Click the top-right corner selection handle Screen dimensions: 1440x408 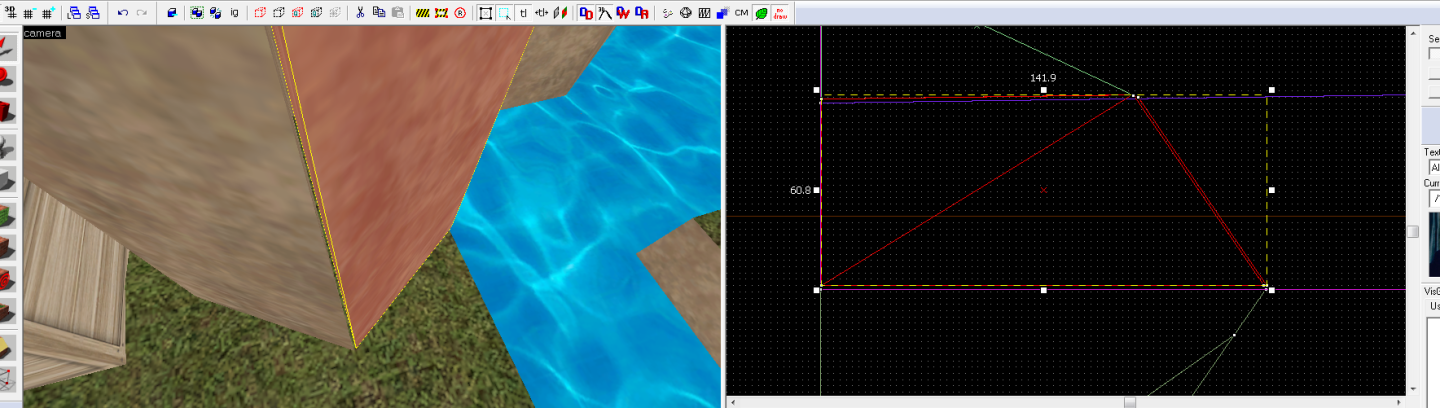tap(1271, 90)
